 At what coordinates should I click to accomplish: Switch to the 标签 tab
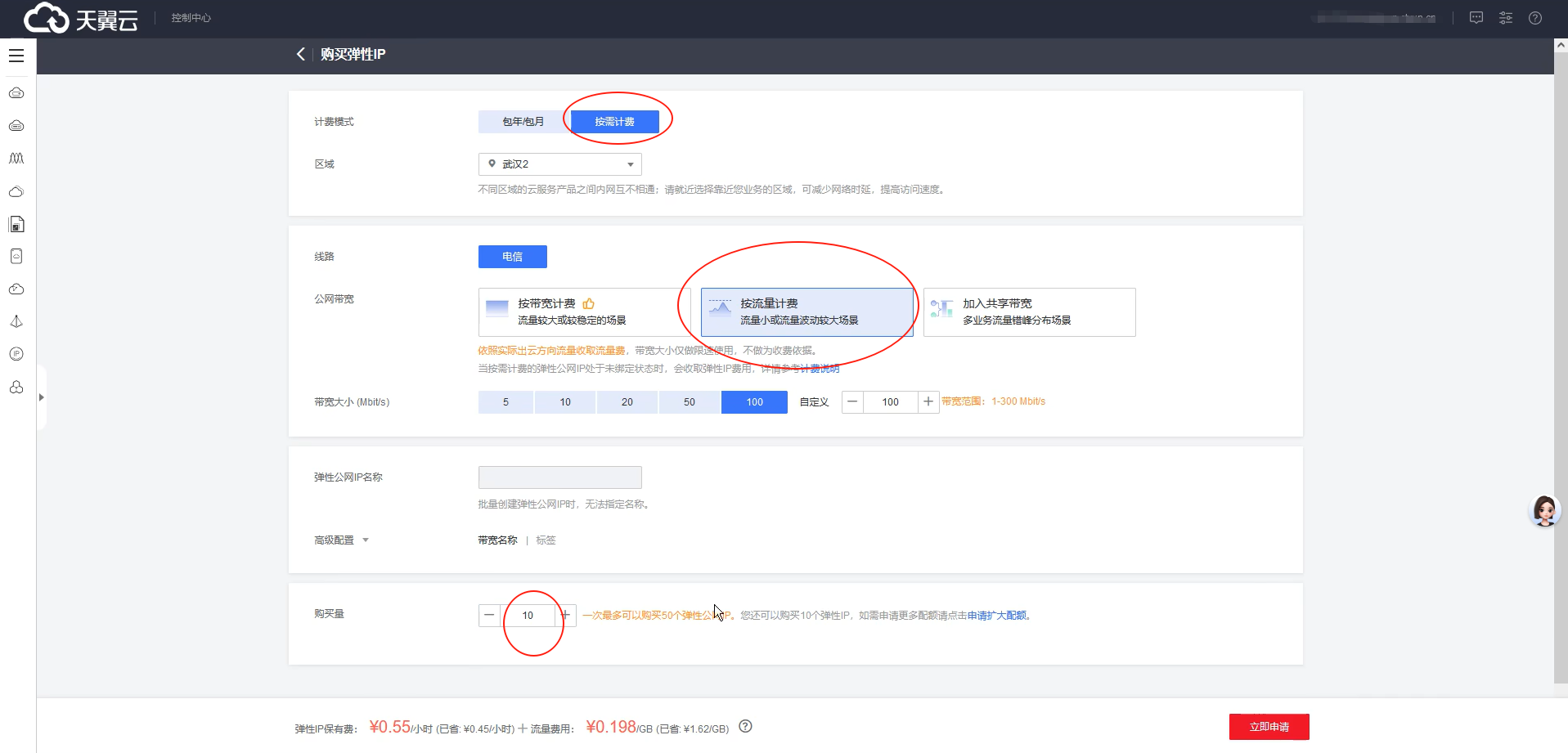point(546,540)
